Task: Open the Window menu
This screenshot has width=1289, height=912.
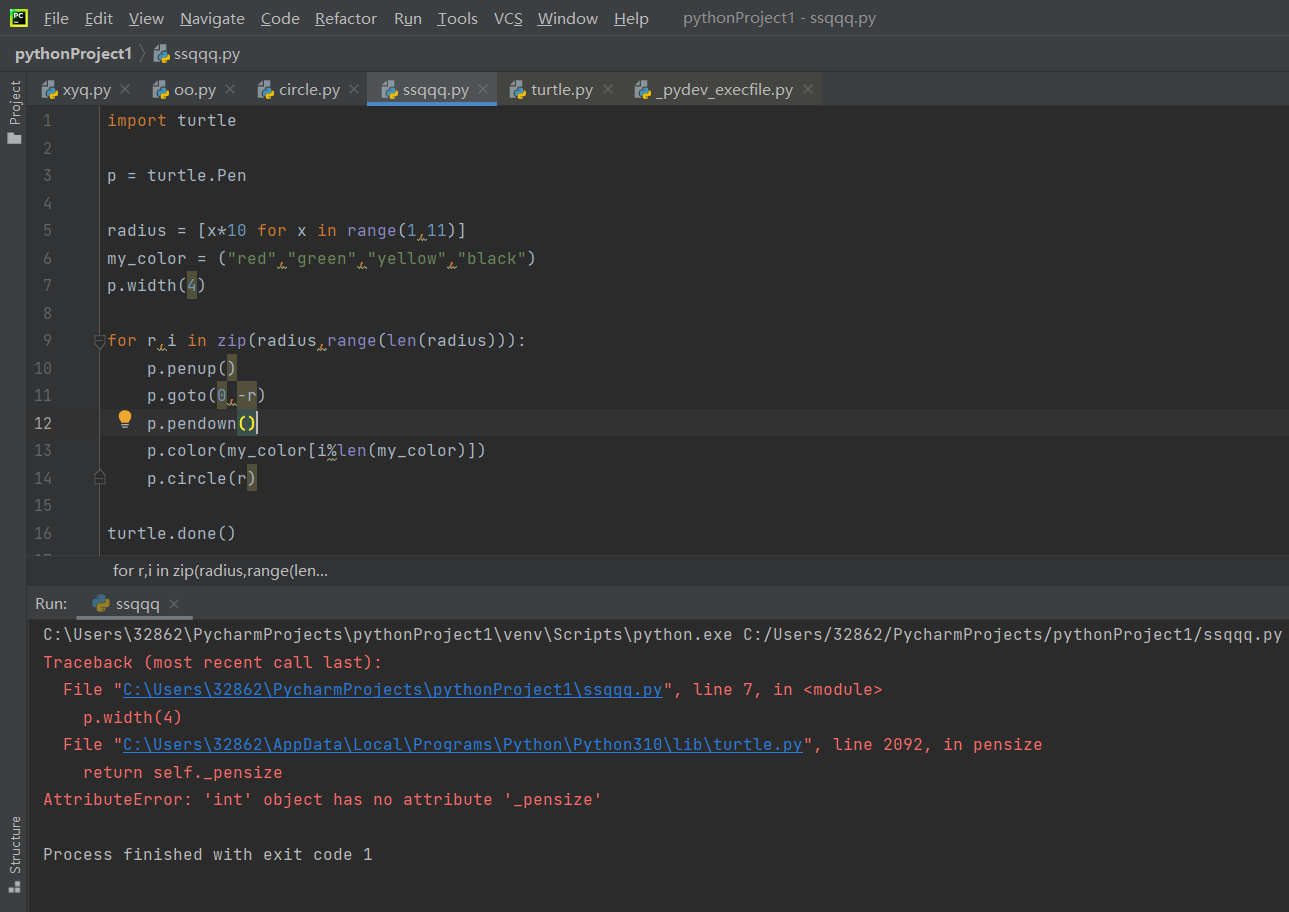Action: [567, 18]
